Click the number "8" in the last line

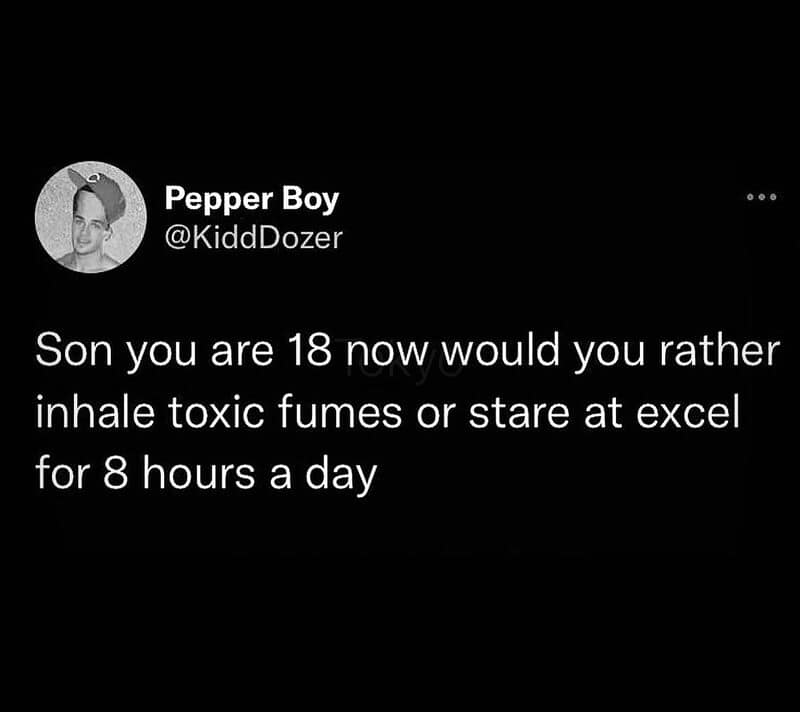coord(113,469)
